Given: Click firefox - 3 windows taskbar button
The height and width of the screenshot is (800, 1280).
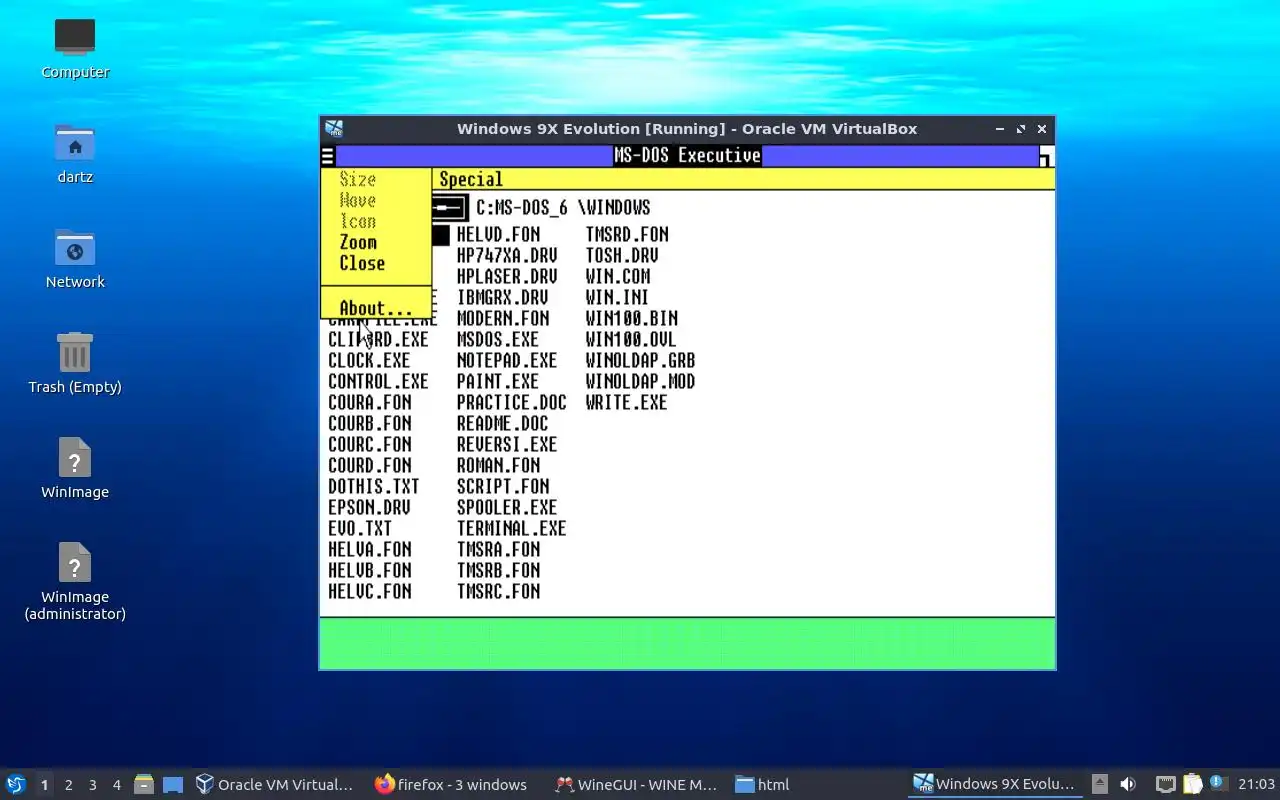Looking at the screenshot, I should (450, 784).
